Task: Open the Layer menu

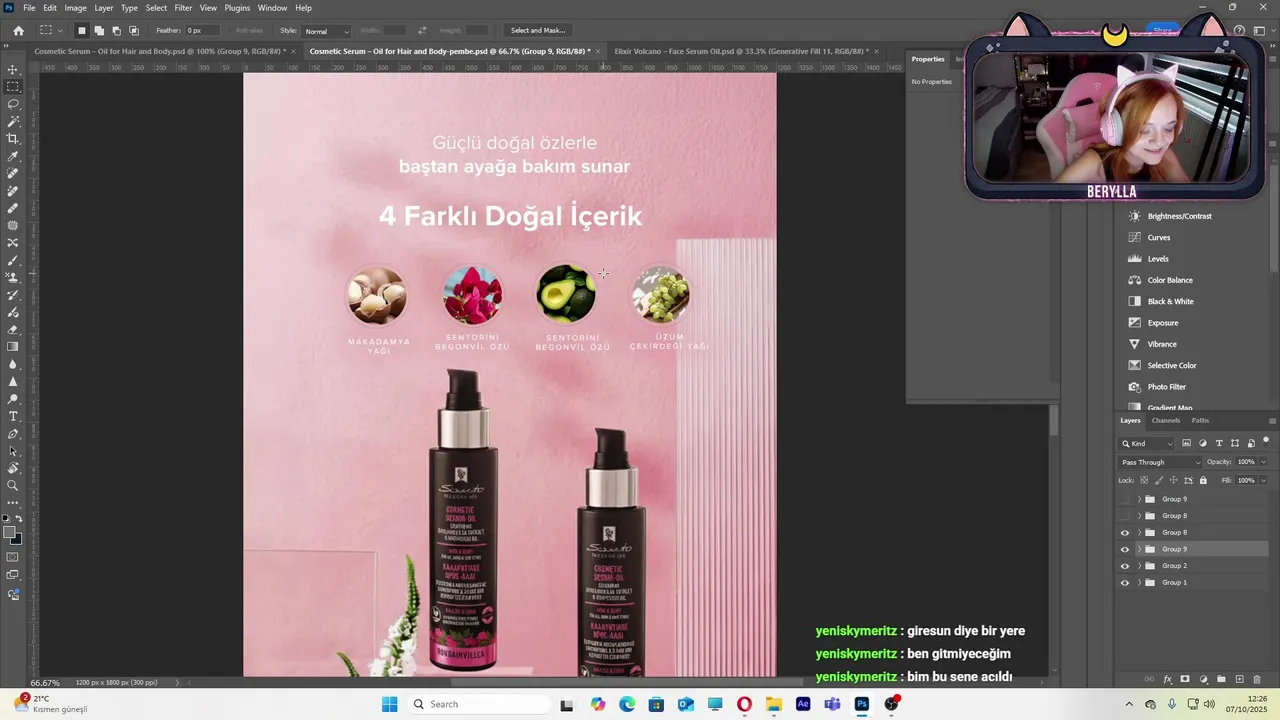Action: [104, 8]
